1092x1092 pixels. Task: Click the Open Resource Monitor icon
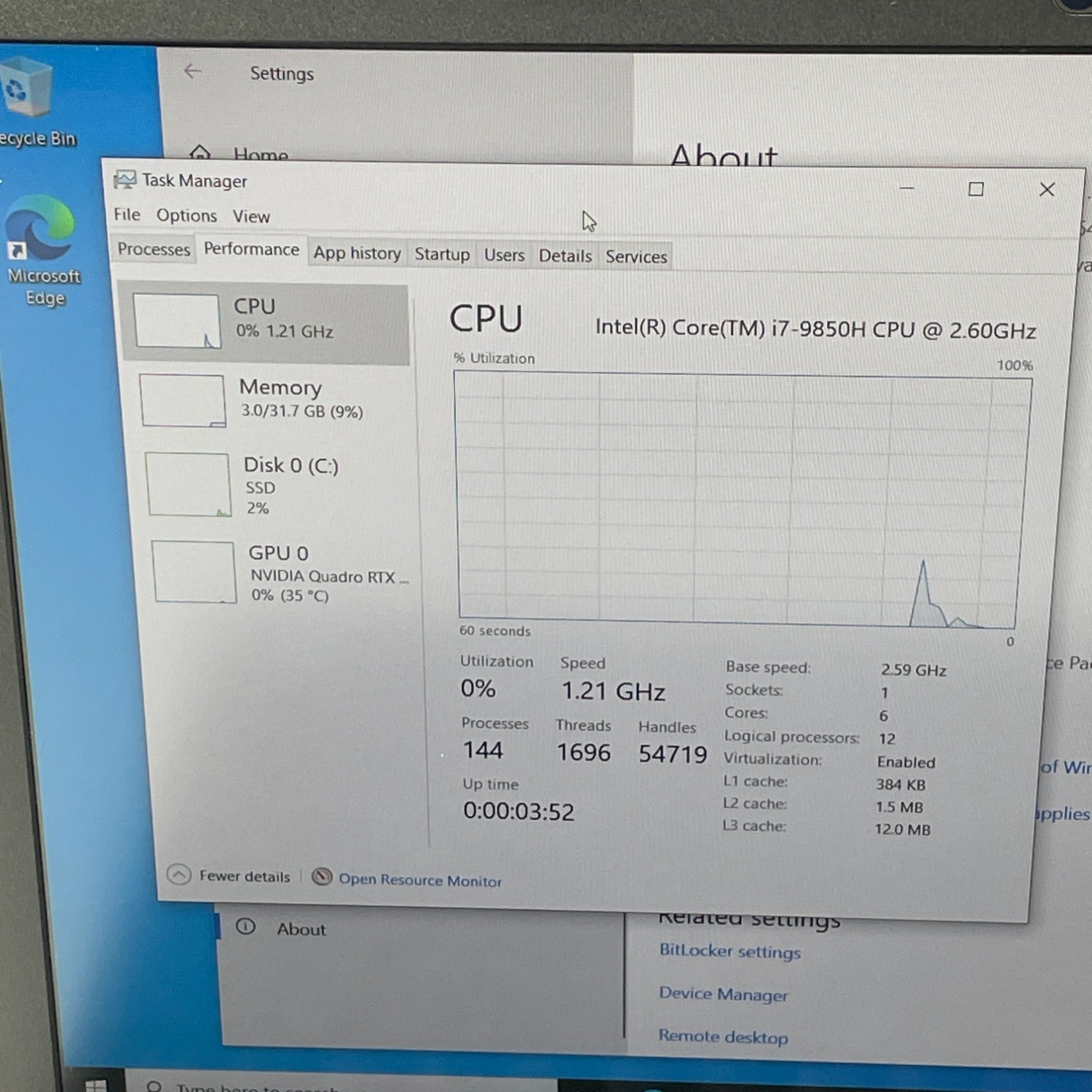pos(322,877)
